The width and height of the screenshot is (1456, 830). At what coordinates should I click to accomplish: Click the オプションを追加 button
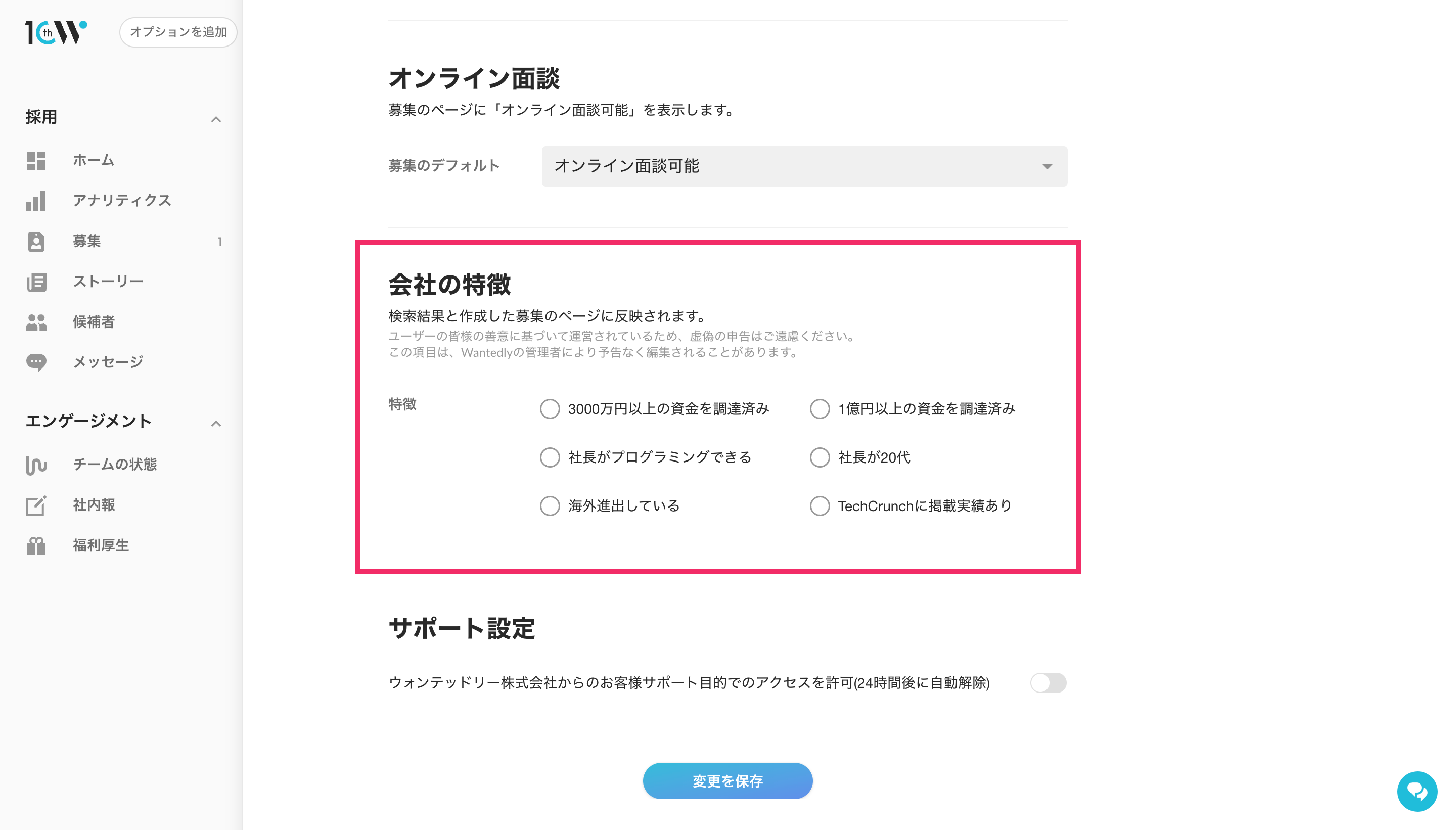178,32
